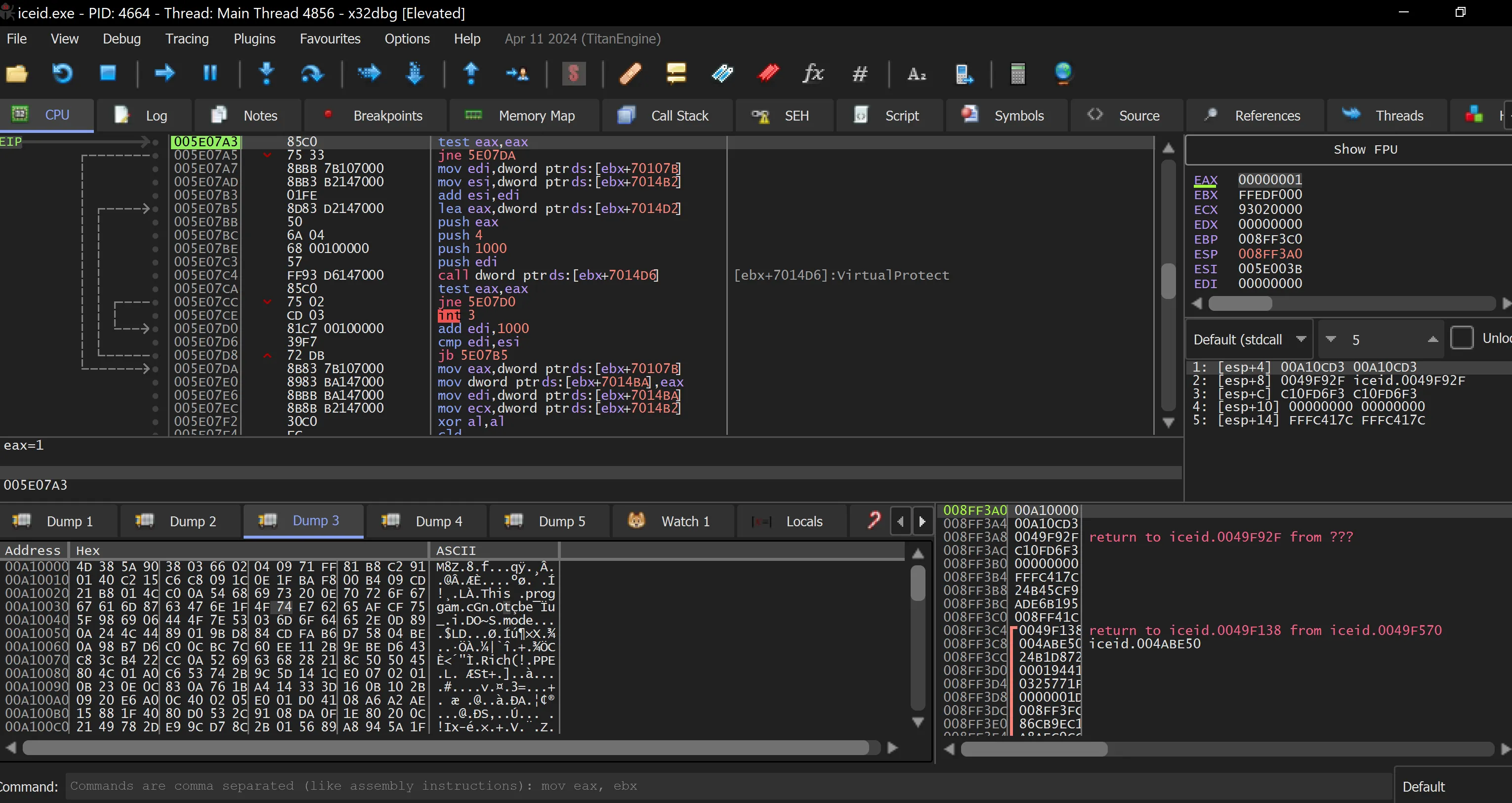Viewport: 1512px width, 803px height.
Task: Open the calculator icon
Action: pos(1018,73)
